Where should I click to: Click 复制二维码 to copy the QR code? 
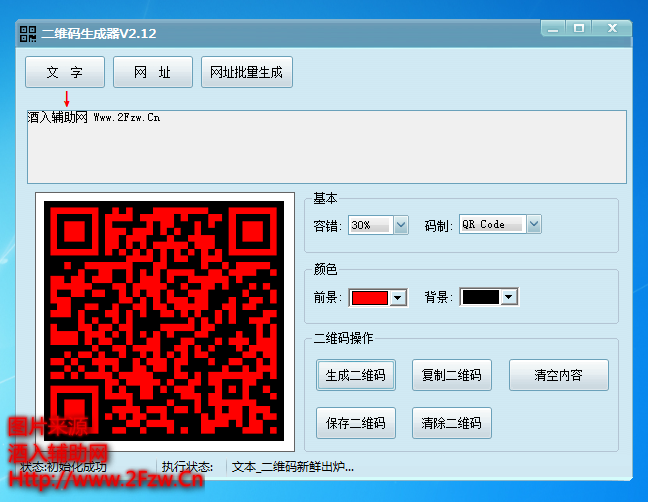point(452,375)
